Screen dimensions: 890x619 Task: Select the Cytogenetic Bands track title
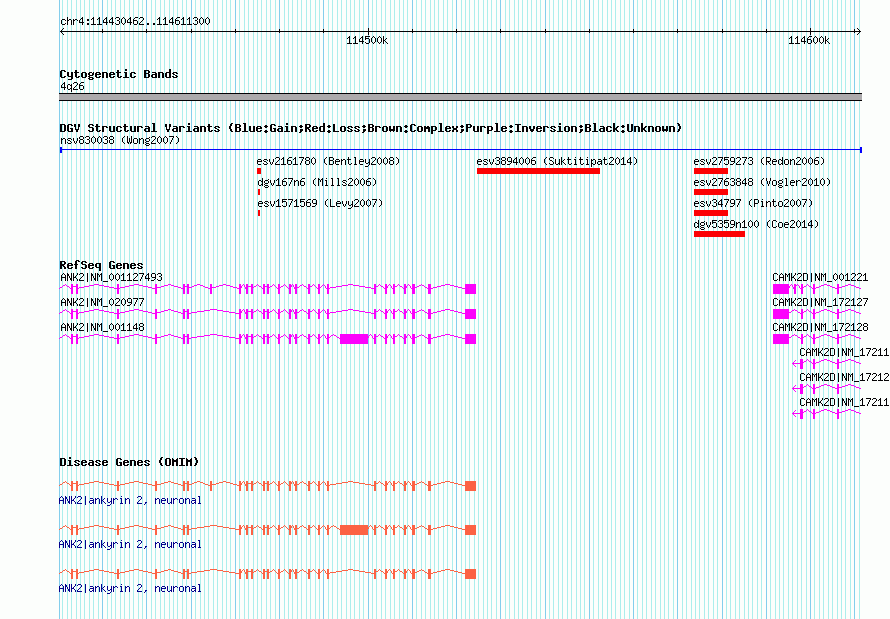pyautogui.click(x=119, y=74)
